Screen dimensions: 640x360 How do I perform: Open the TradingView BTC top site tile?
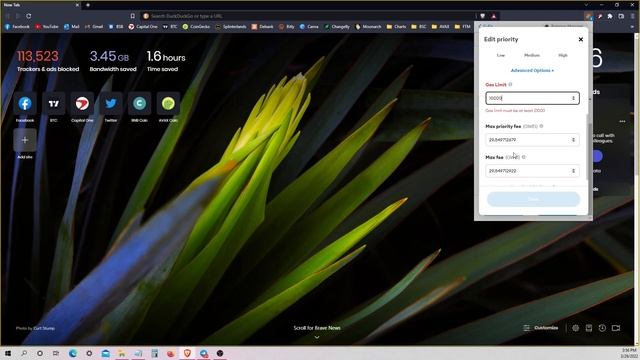tap(53, 104)
